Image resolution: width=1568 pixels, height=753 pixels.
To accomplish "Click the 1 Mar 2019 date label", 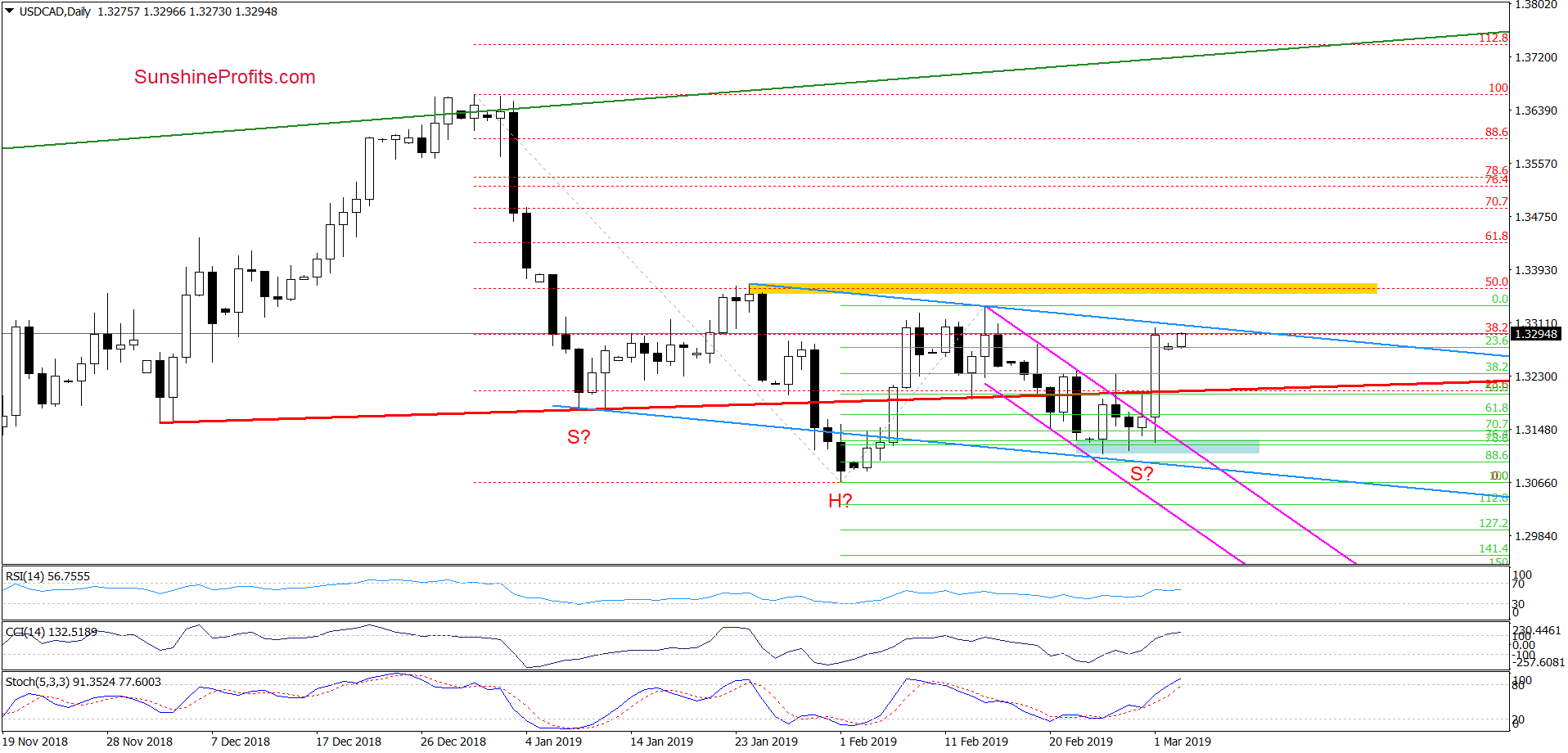I will coord(1183,742).
